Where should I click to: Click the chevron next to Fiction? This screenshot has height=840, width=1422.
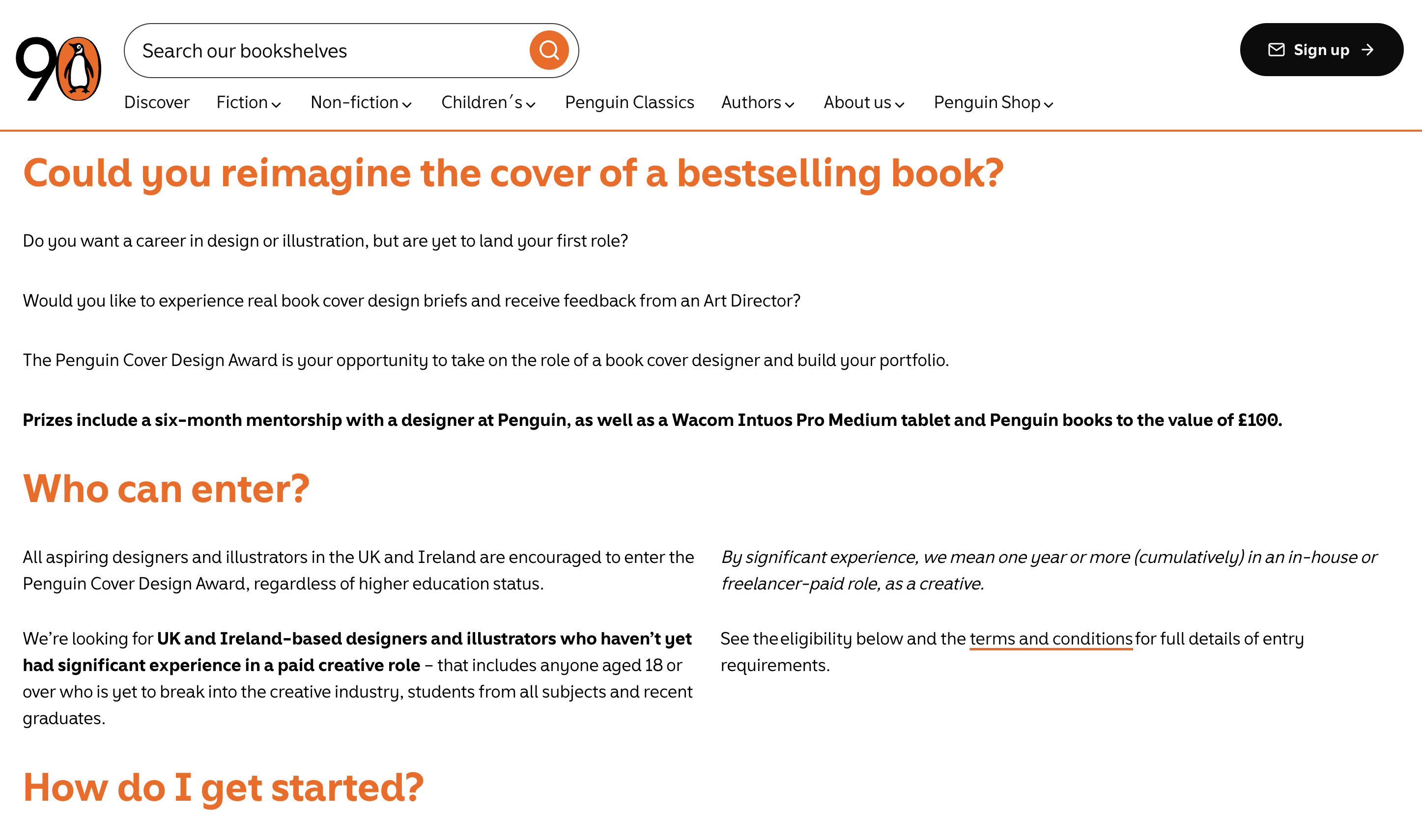(276, 104)
